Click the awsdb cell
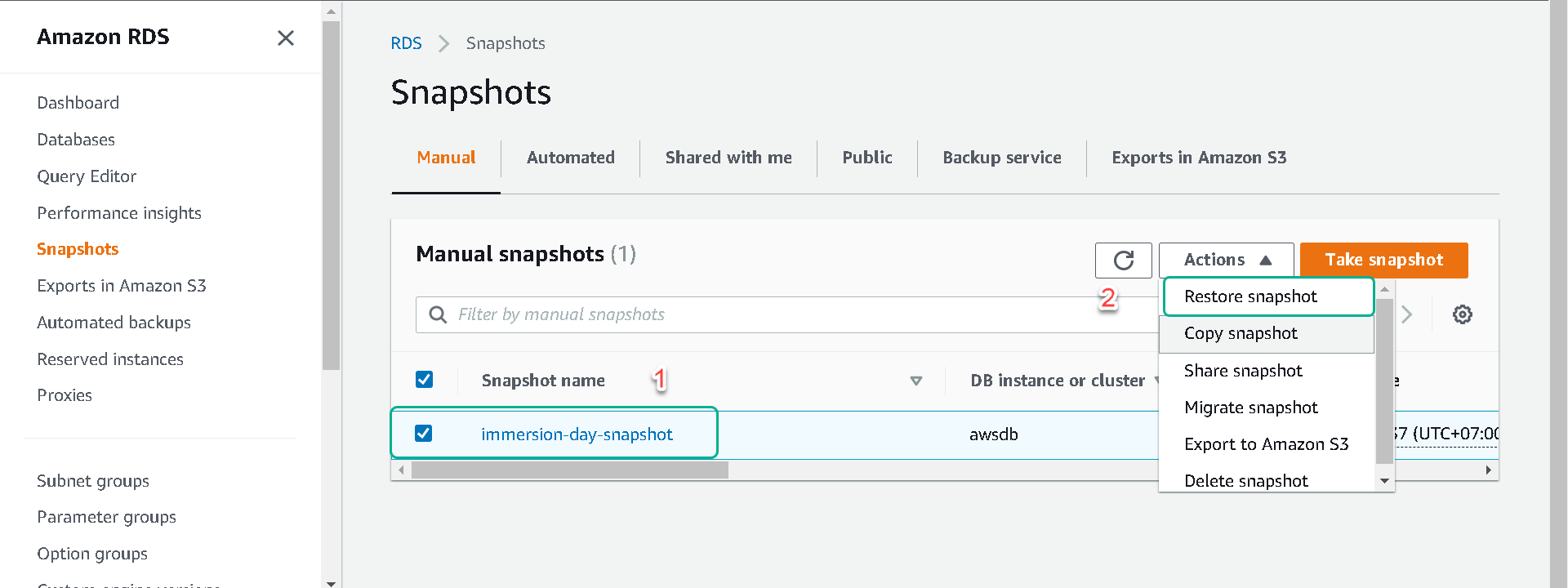1568x588 pixels. point(993,434)
